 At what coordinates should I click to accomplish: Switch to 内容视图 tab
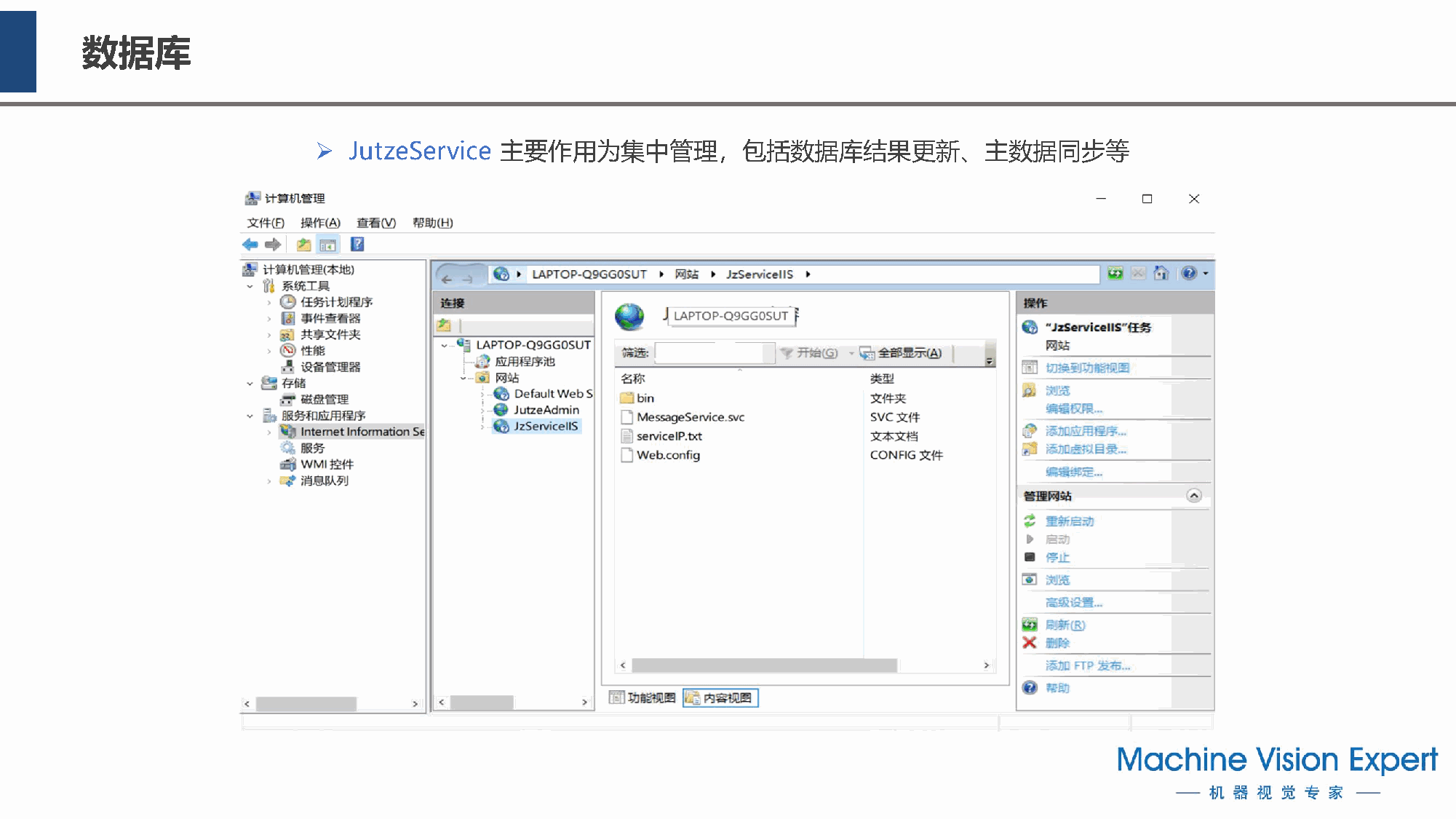point(720,698)
